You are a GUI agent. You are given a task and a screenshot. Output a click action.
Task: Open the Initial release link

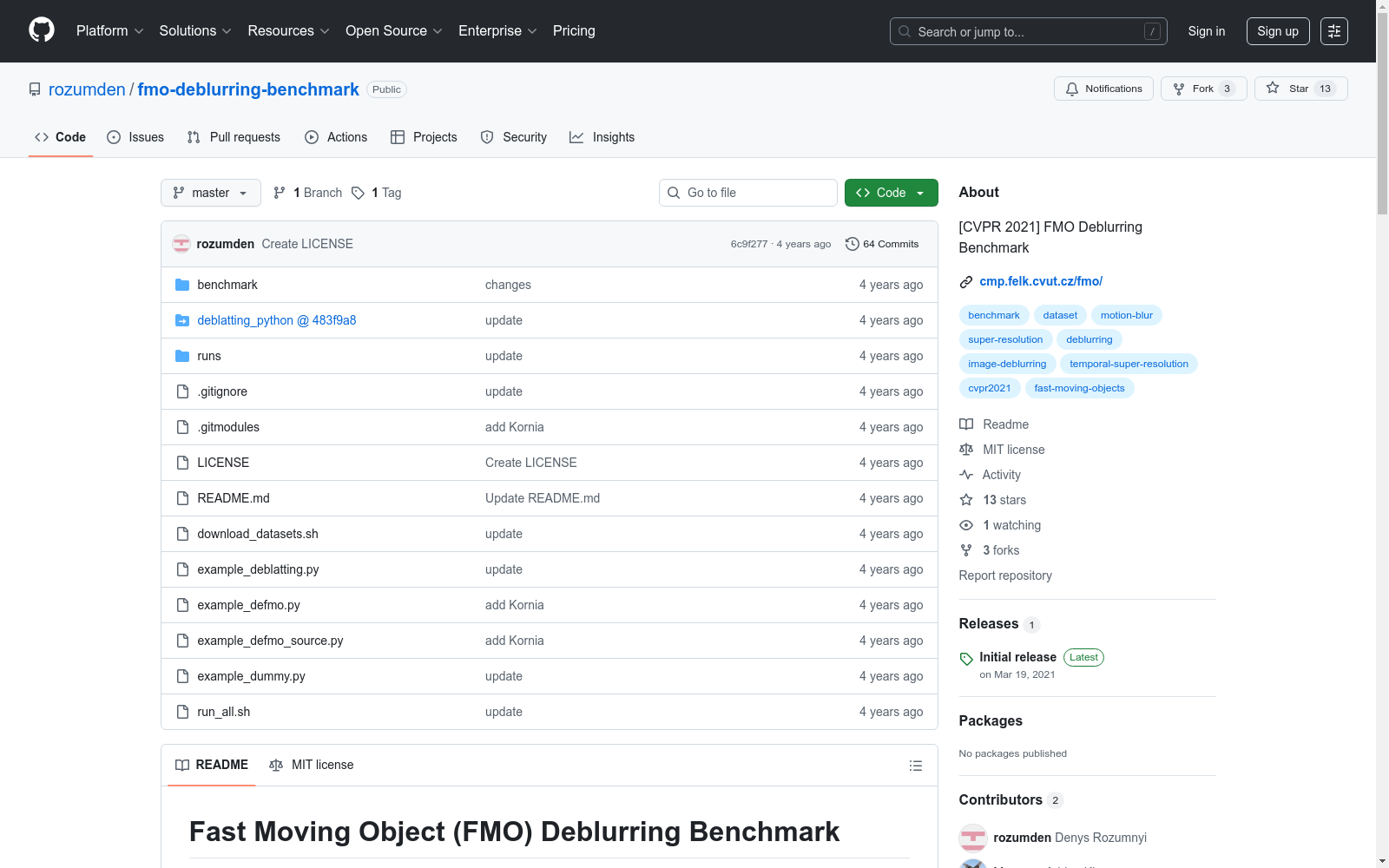1018,657
